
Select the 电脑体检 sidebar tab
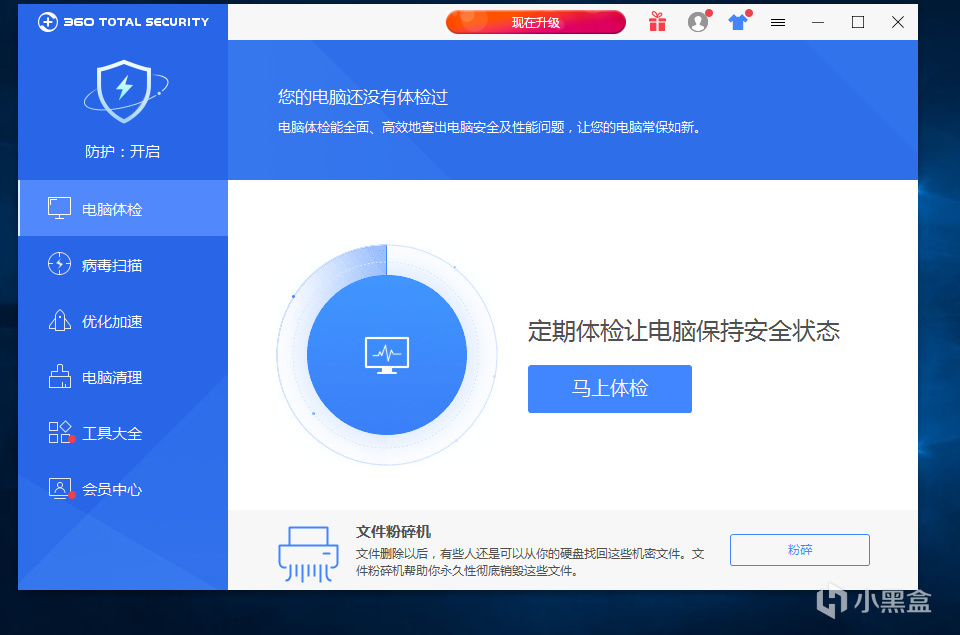pyautogui.click(x=123, y=208)
